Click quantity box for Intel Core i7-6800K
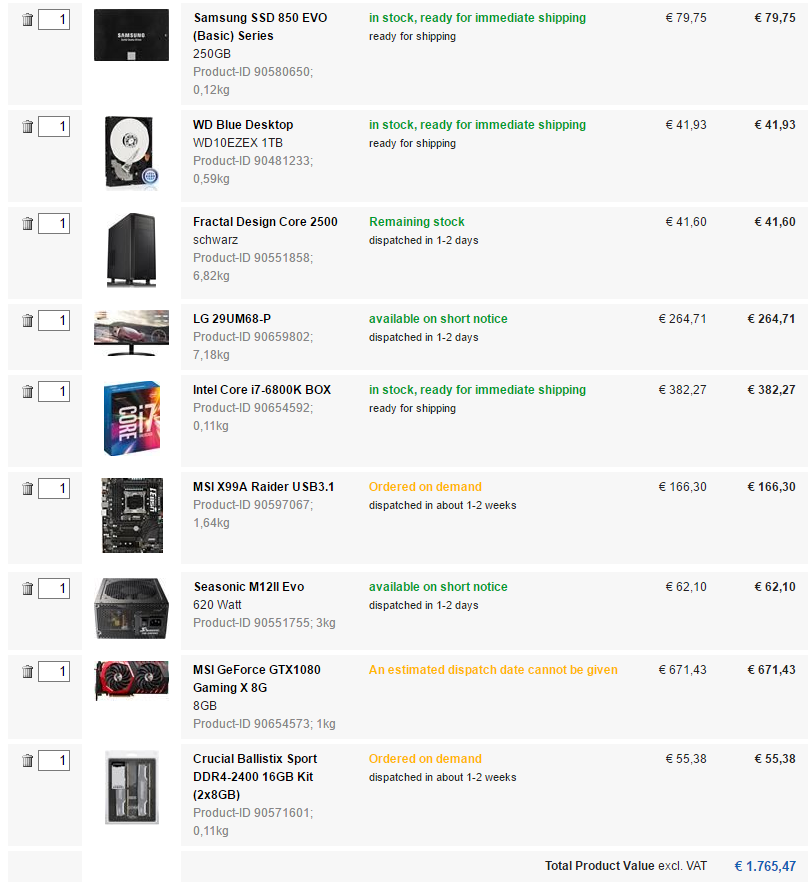 coord(54,392)
